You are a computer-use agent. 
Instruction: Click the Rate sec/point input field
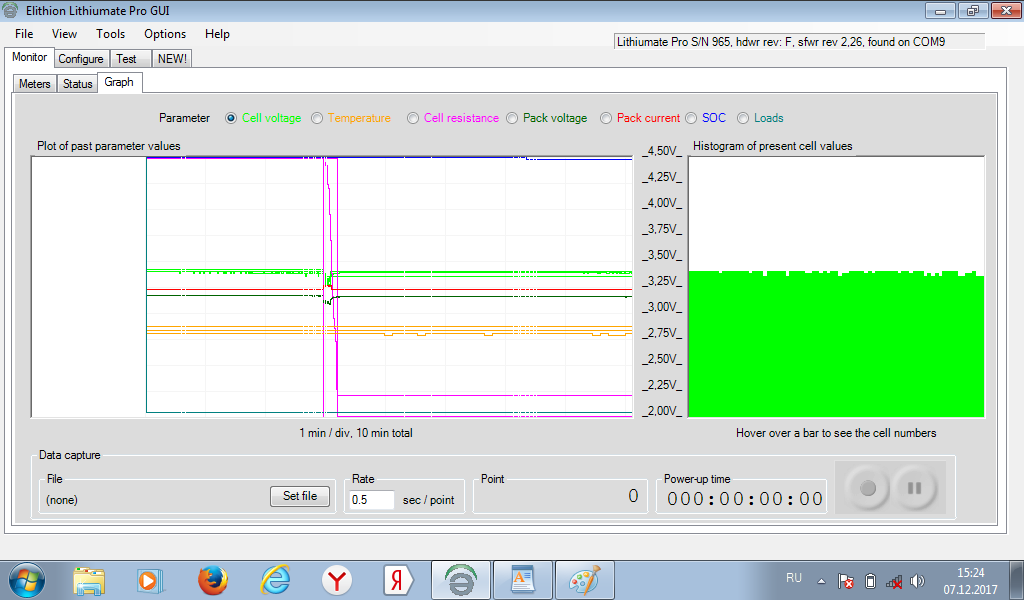pyautogui.click(x=372, y=500)
